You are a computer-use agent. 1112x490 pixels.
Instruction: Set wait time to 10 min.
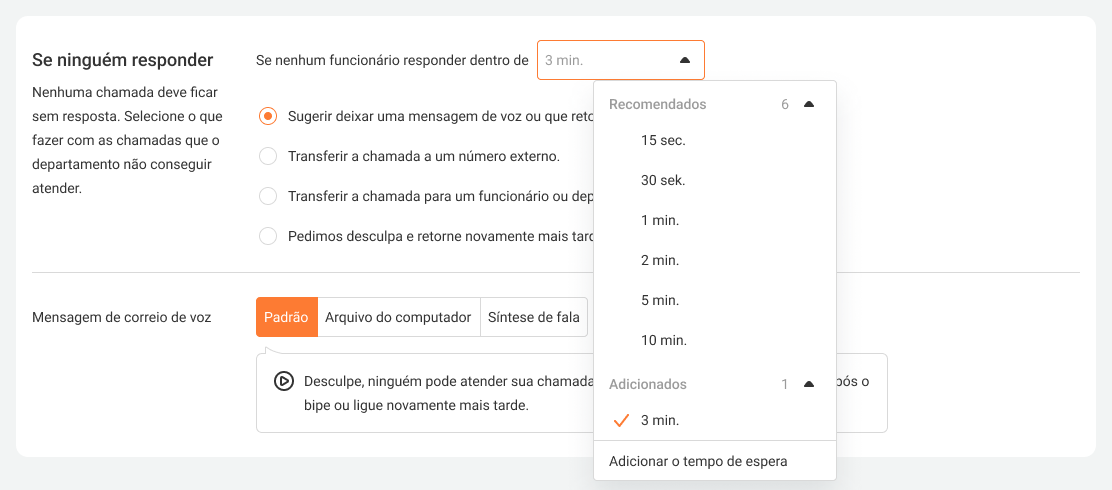pos(663,340)
